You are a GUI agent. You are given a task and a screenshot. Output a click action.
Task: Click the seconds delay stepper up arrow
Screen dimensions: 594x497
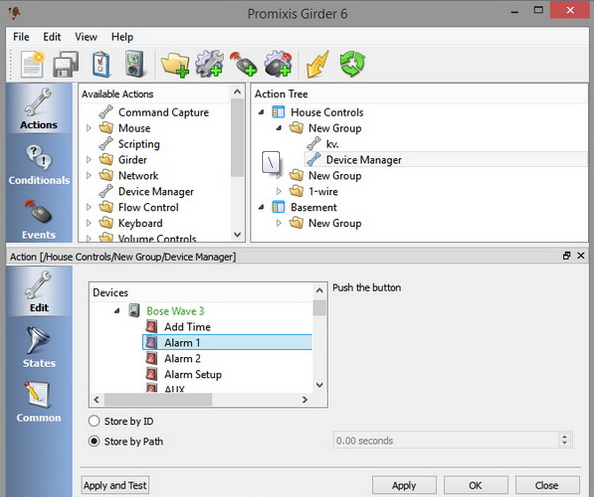pyautogui.click(x=564, y=436)
